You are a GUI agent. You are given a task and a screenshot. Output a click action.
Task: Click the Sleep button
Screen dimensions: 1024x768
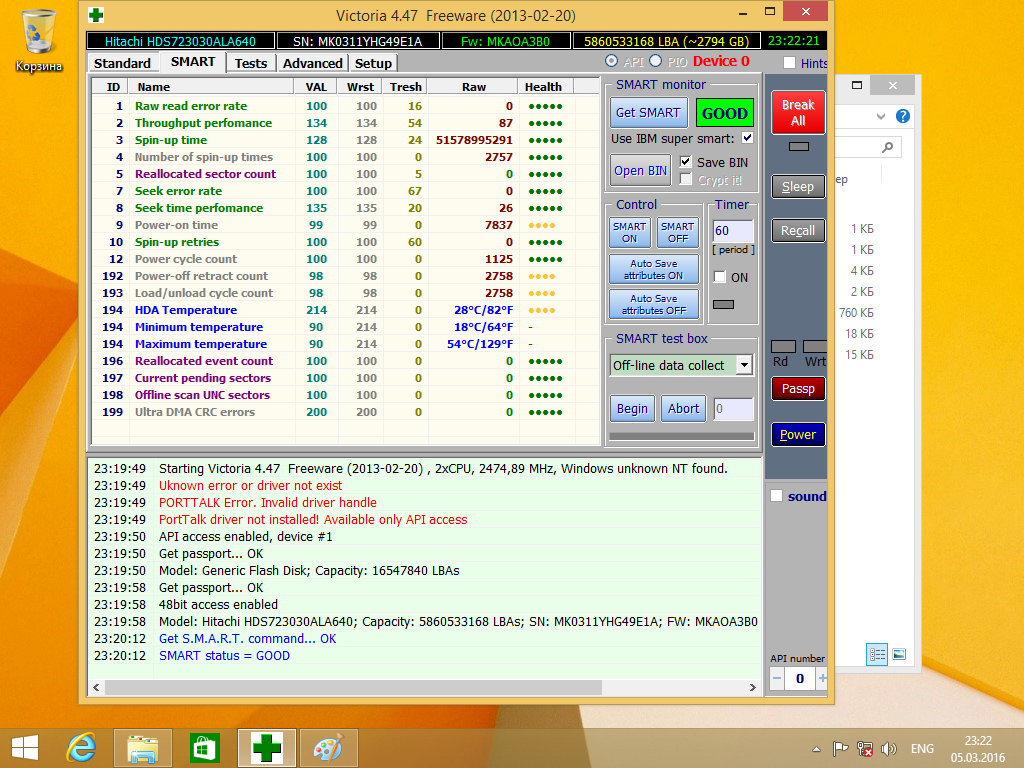coord(798,187)
